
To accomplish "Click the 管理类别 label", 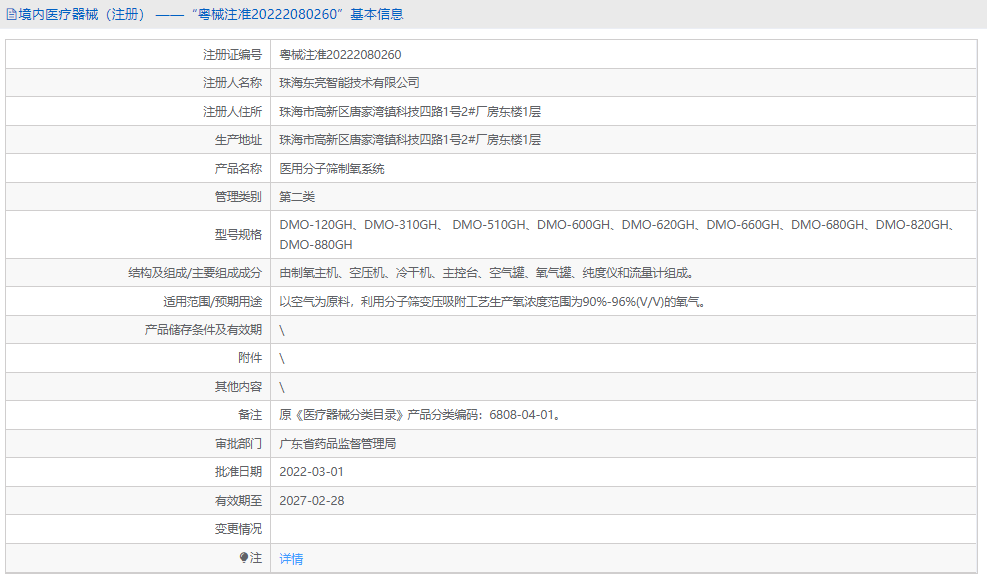I will pos(238,197).
